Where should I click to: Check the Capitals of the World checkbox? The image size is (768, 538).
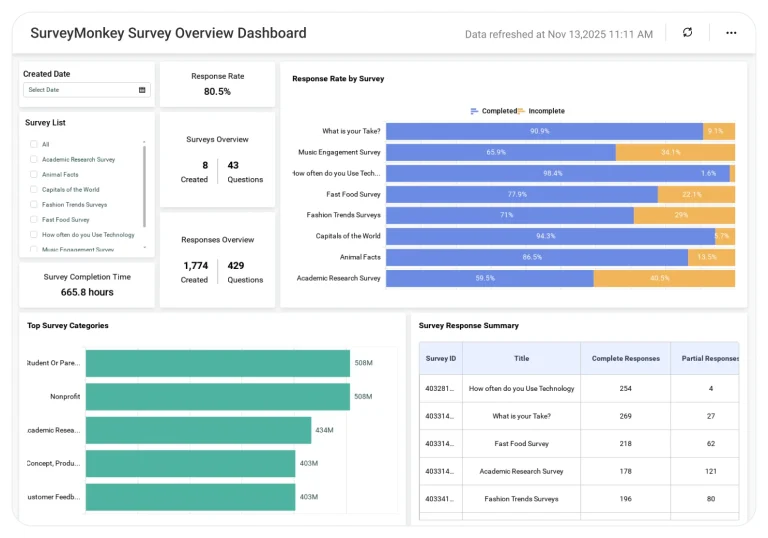[x=34, y=189]
